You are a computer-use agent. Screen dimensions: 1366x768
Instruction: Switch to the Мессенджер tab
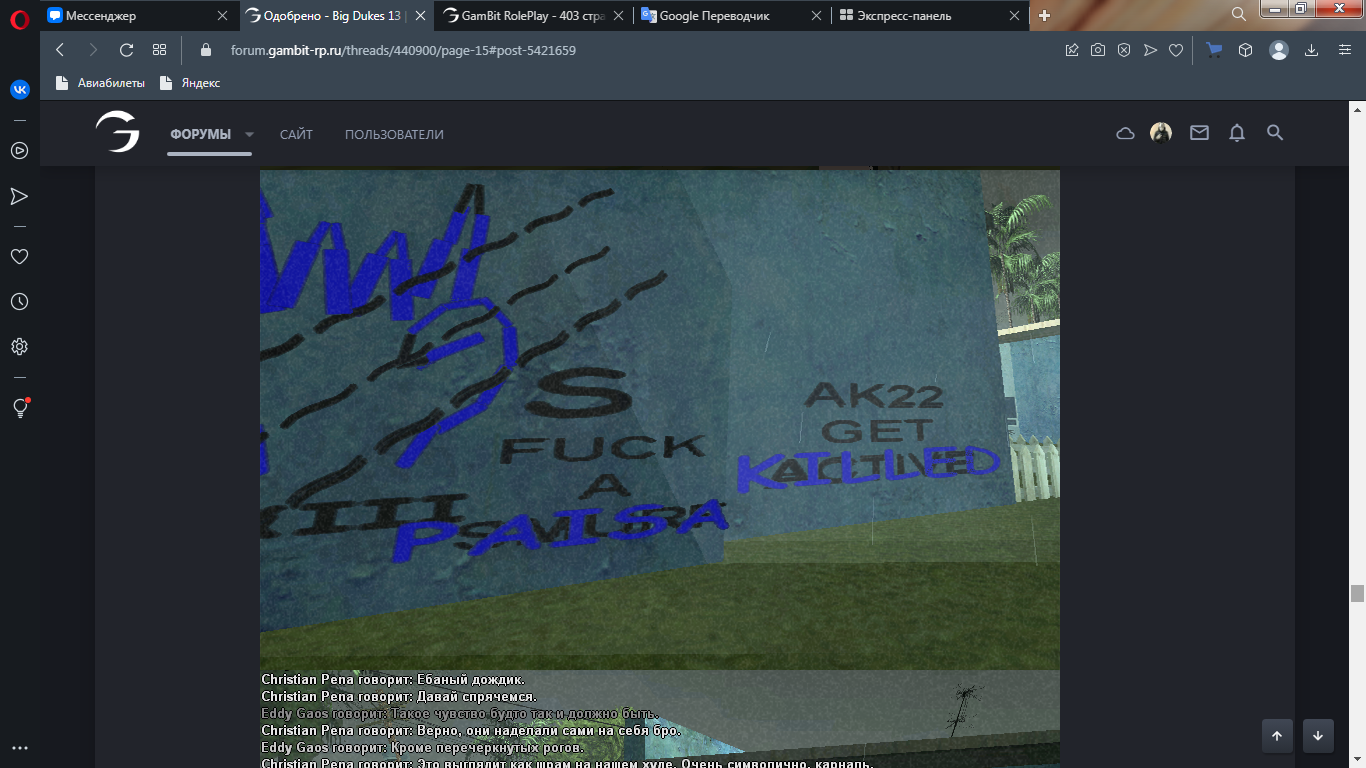pos(135,16)
